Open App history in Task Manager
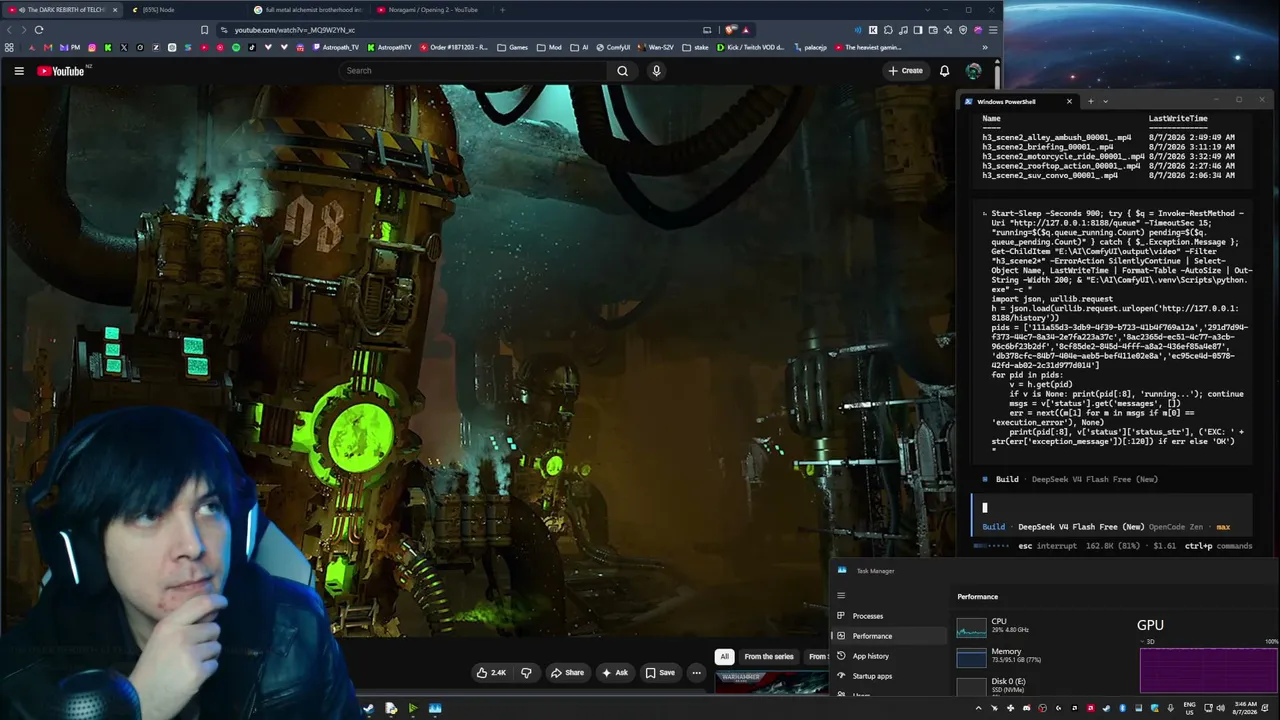 click(x=888, y=656)
